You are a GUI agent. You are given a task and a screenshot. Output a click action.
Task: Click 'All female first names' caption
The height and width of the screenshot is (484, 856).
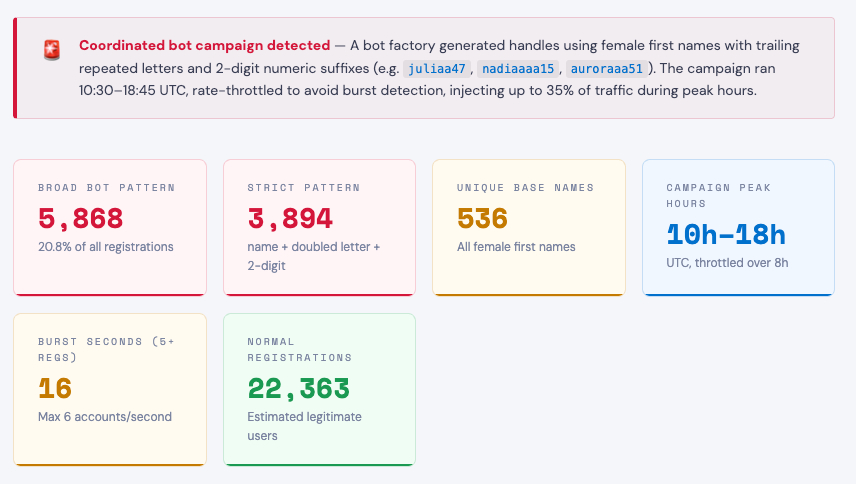[x=516, y=246]
